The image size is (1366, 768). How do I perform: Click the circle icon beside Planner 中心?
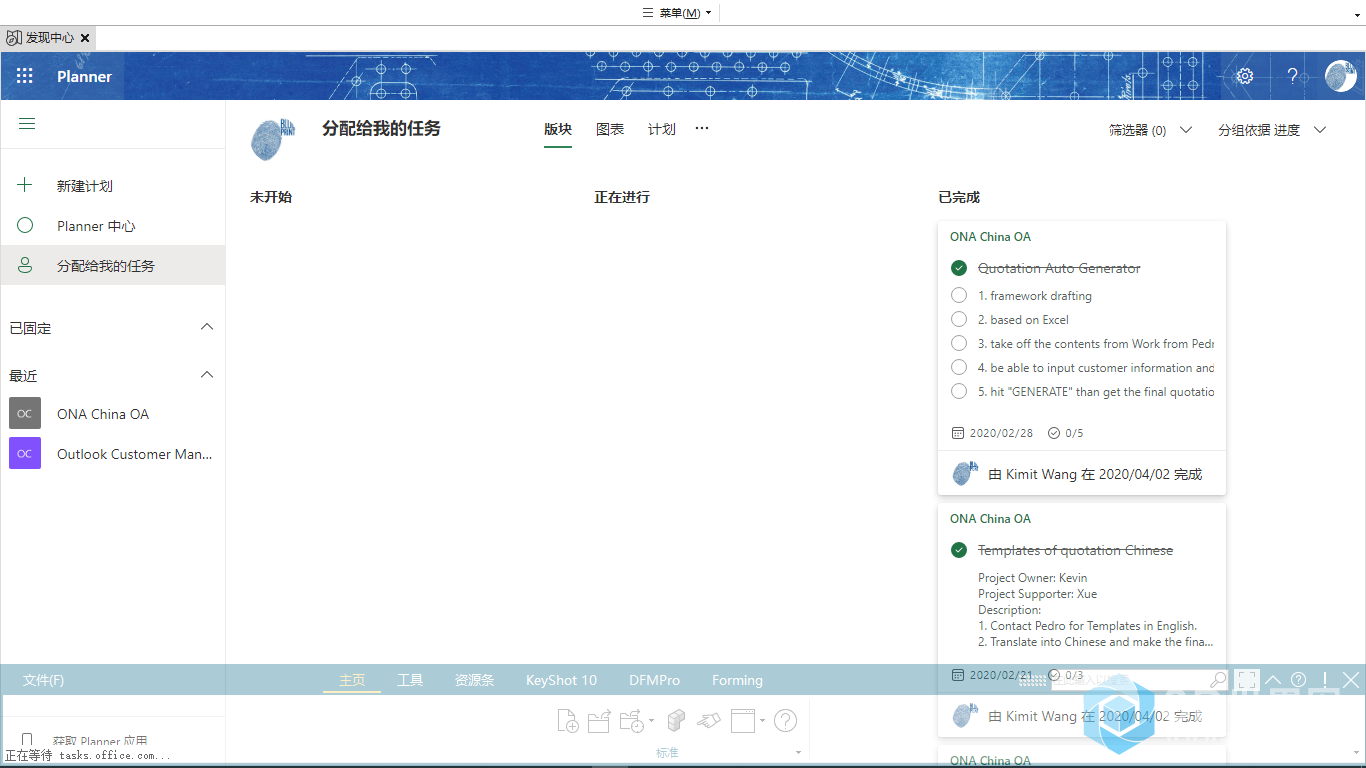[x=25, y=225]
